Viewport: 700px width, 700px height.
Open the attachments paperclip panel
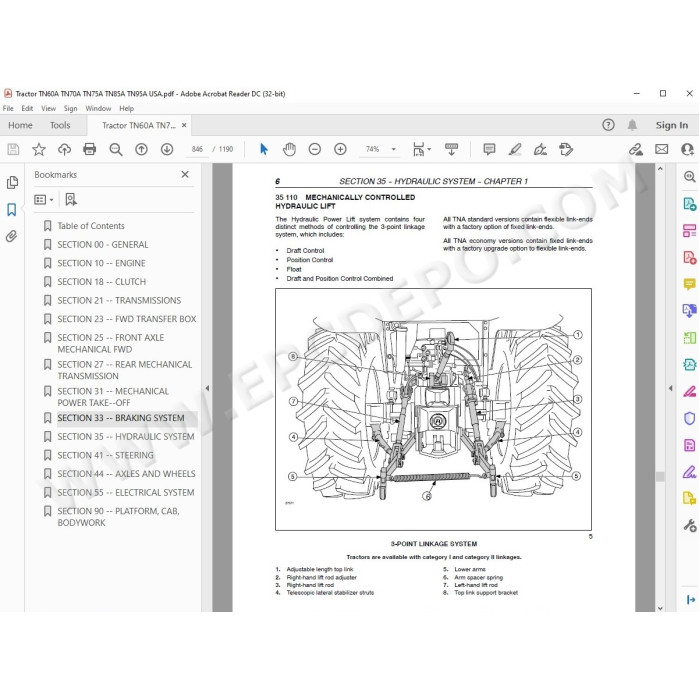(12, 236)
